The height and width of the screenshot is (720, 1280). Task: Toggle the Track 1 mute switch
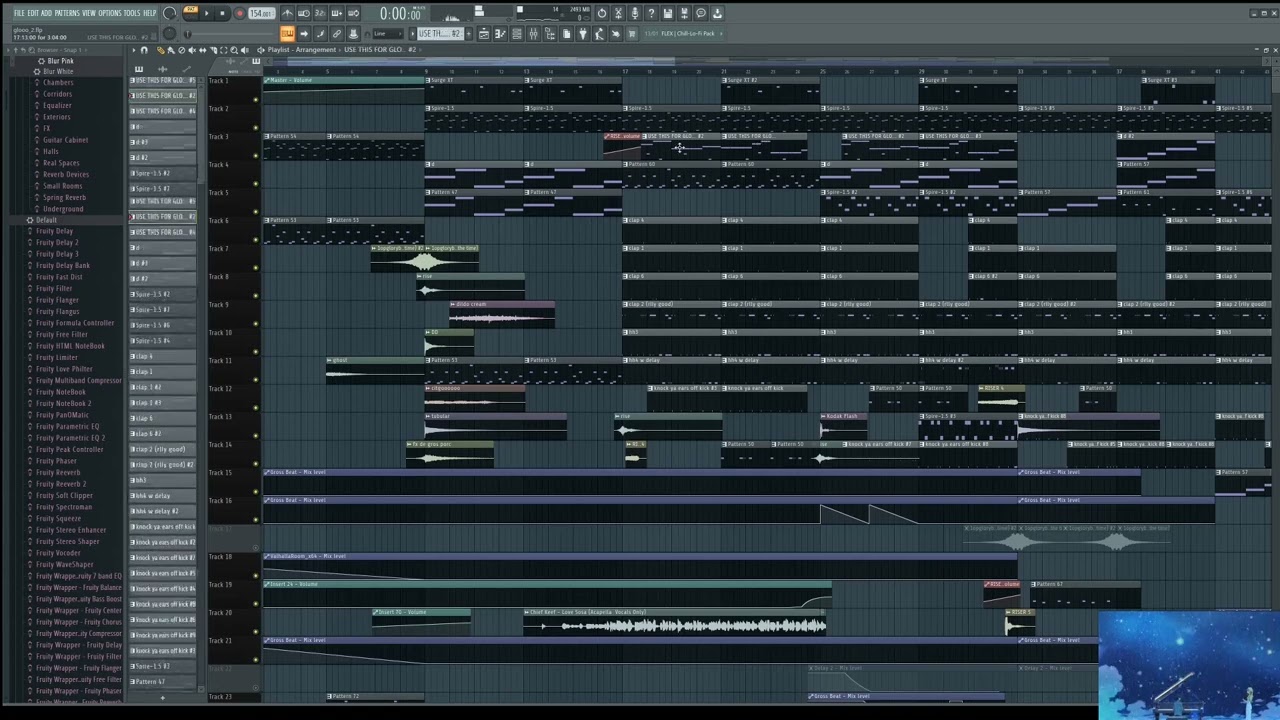255,99
